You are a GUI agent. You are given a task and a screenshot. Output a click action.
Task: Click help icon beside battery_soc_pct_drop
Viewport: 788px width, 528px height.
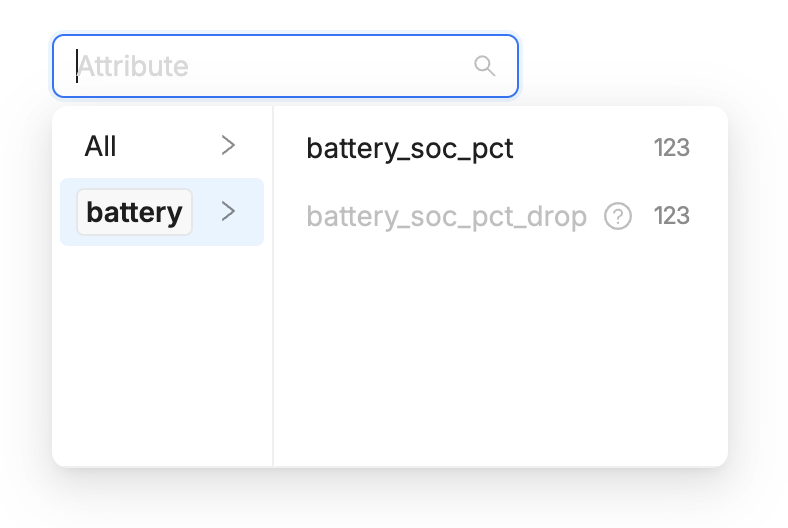point(618,216)
